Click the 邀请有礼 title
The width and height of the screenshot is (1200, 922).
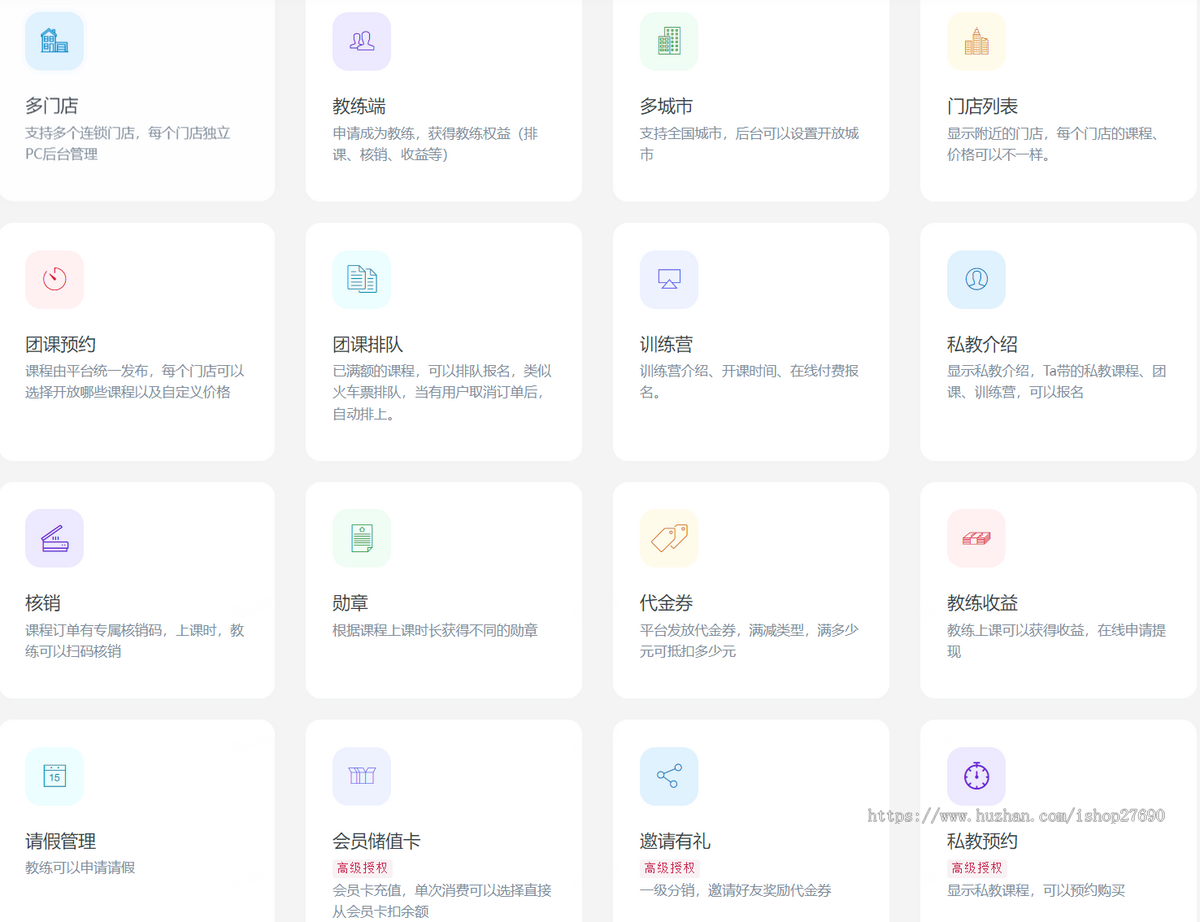(x=675, y=841)
